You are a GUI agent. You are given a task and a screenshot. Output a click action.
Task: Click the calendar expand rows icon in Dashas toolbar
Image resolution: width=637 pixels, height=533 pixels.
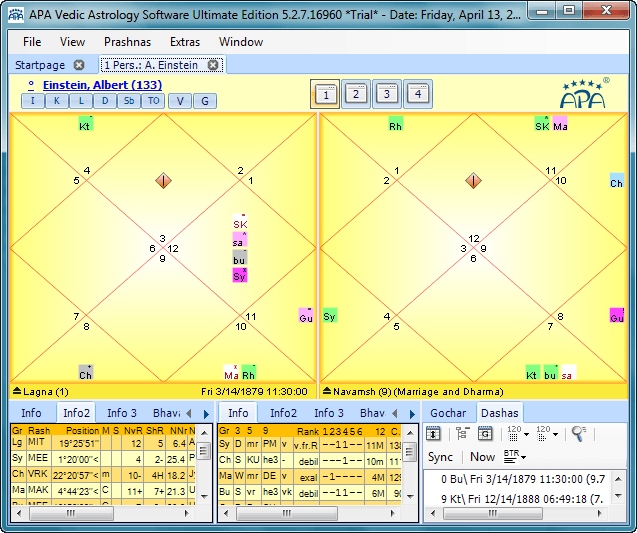[x=433, y=433]
